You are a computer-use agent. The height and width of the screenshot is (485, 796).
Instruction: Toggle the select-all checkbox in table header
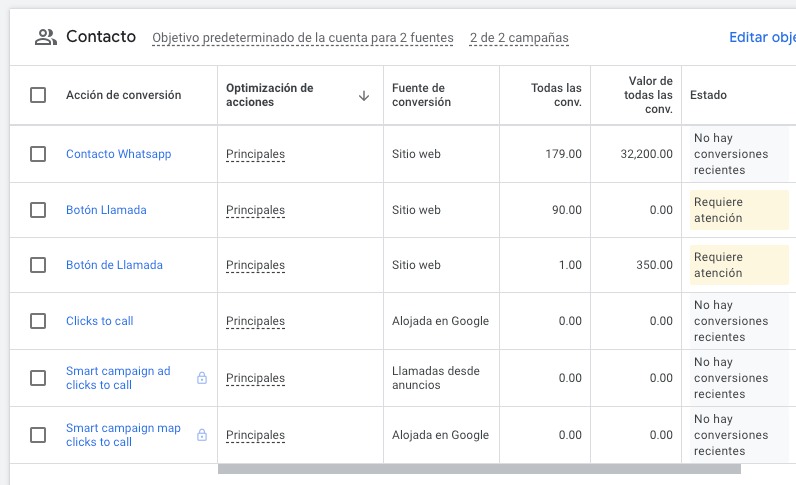coord(38,95)
